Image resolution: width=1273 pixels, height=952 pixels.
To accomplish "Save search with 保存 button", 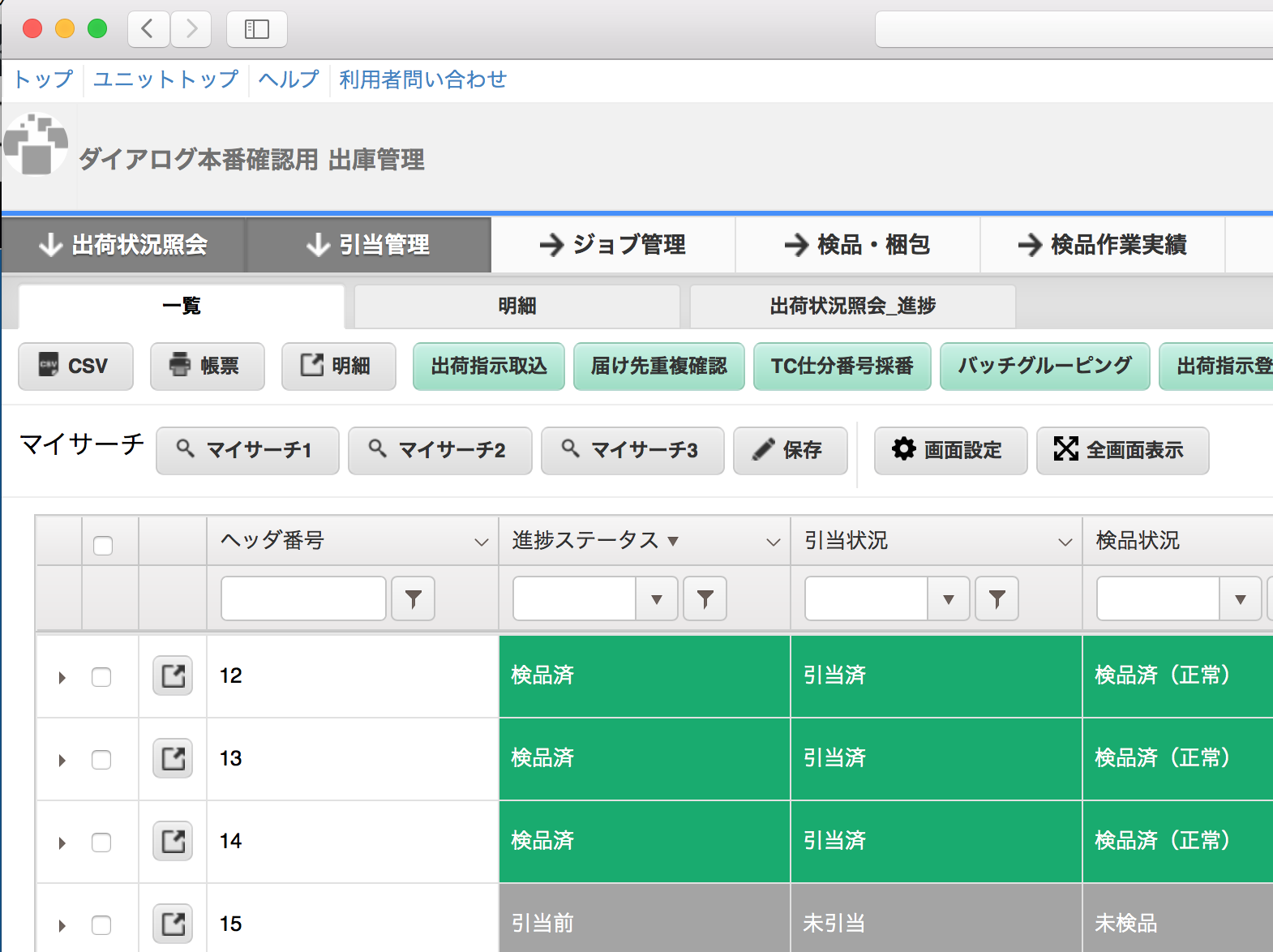I will (x=791, y=451).
